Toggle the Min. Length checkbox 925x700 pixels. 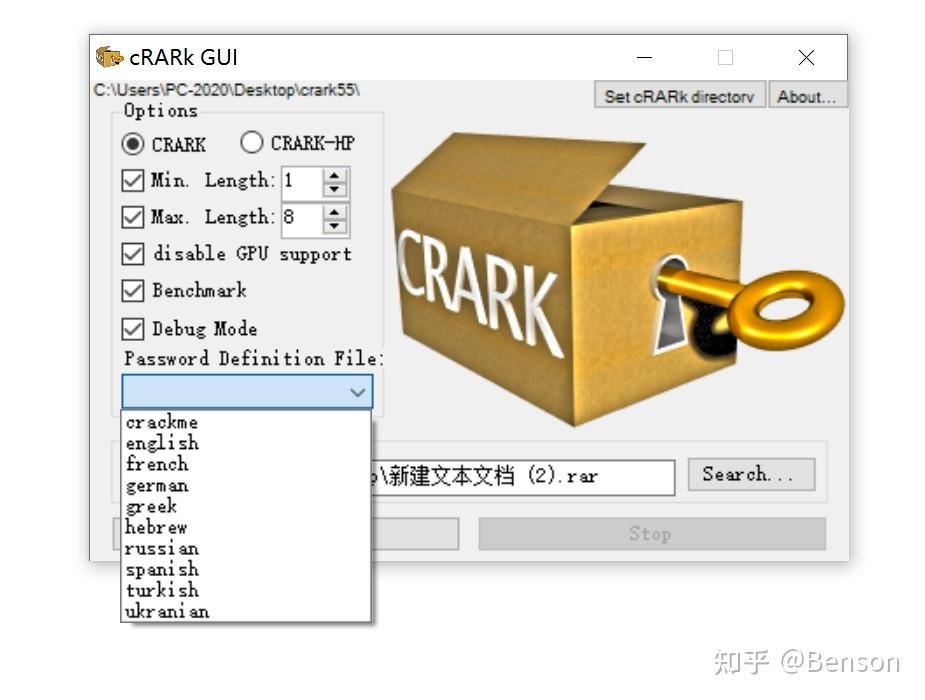click(x=133, y=180)
